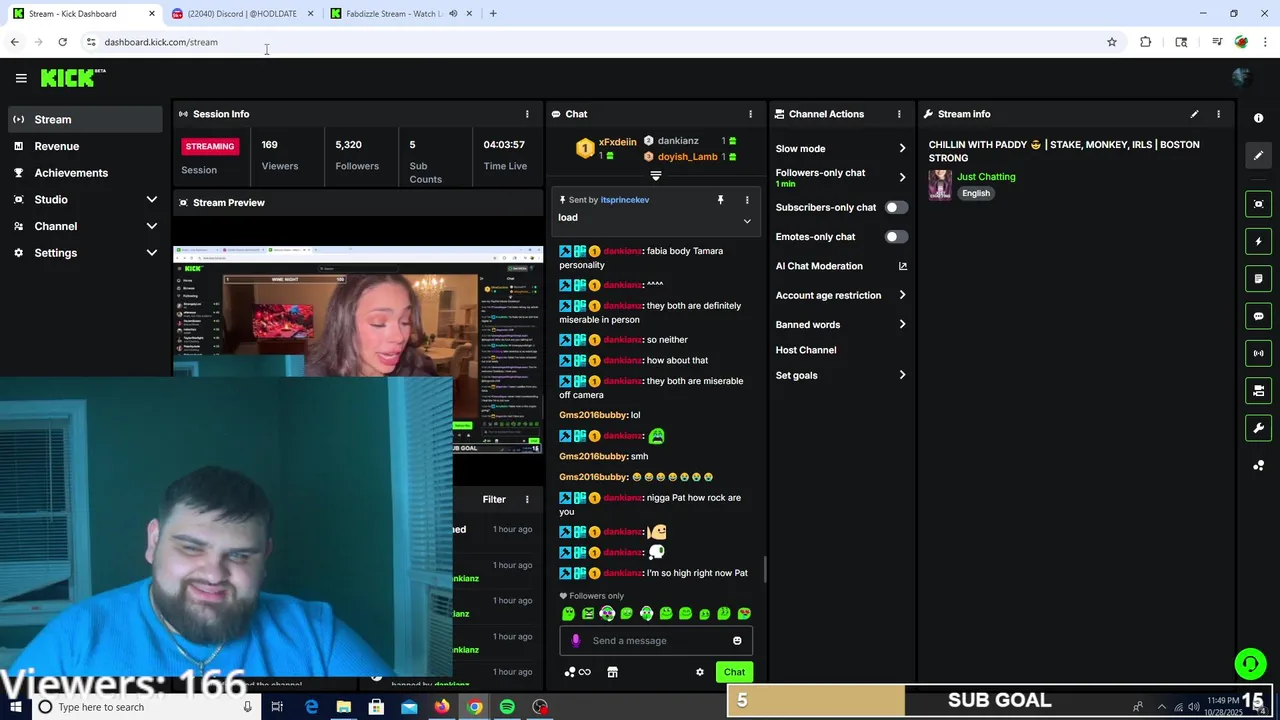Click in the Send a message field
The height and width of the screenshot is (720, 1280).
(657, 641)
